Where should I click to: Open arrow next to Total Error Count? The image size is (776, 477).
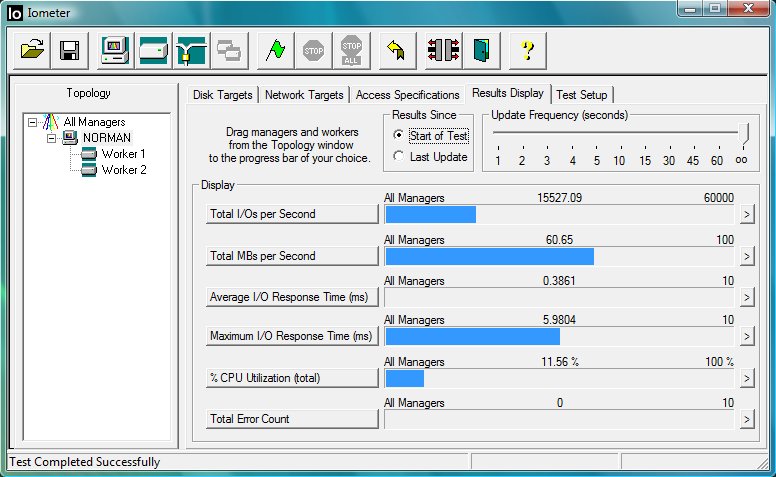(x=747, y=420)
